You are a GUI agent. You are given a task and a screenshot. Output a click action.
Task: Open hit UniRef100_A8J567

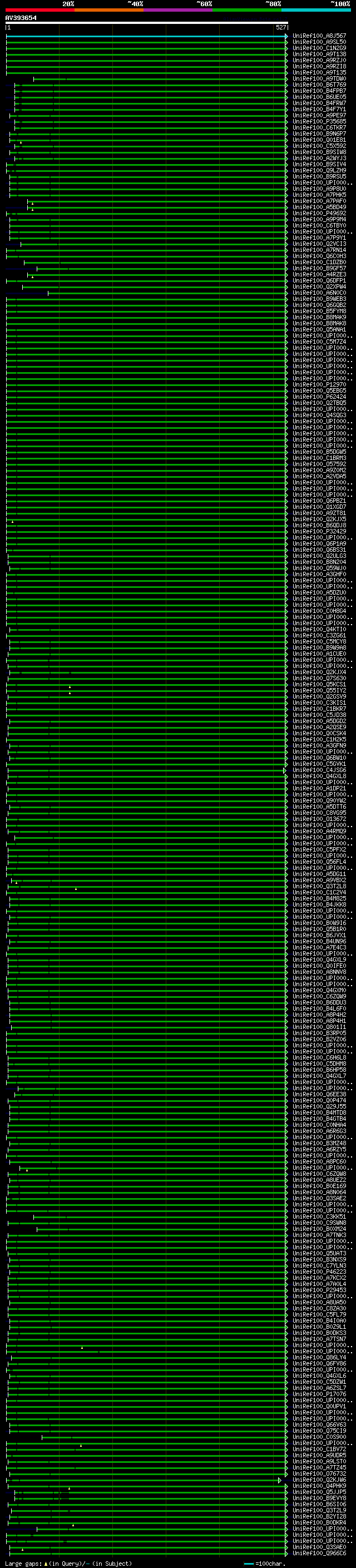coord(319,36)
